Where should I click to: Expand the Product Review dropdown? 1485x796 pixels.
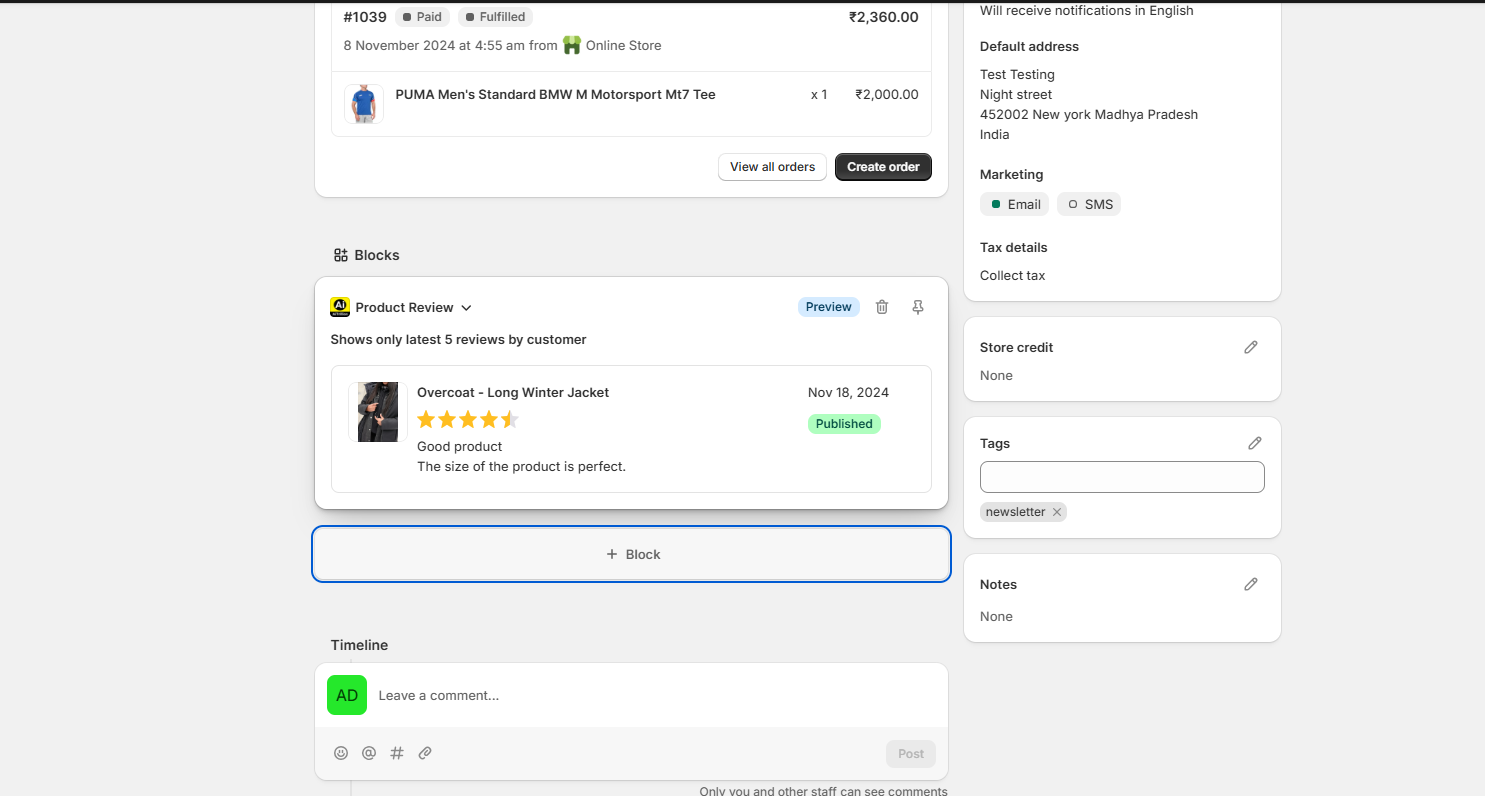pos(466,308)
